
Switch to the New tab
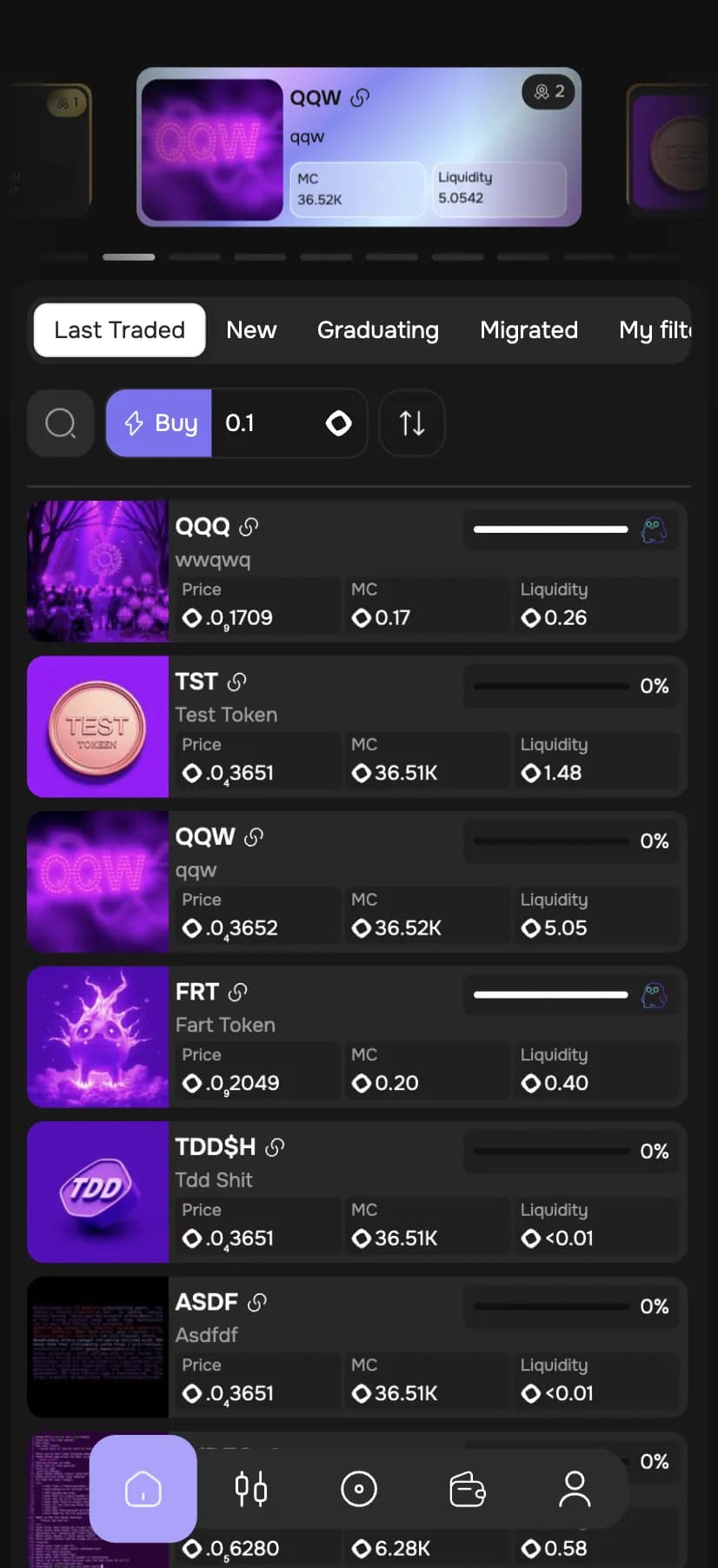(251, 330)
